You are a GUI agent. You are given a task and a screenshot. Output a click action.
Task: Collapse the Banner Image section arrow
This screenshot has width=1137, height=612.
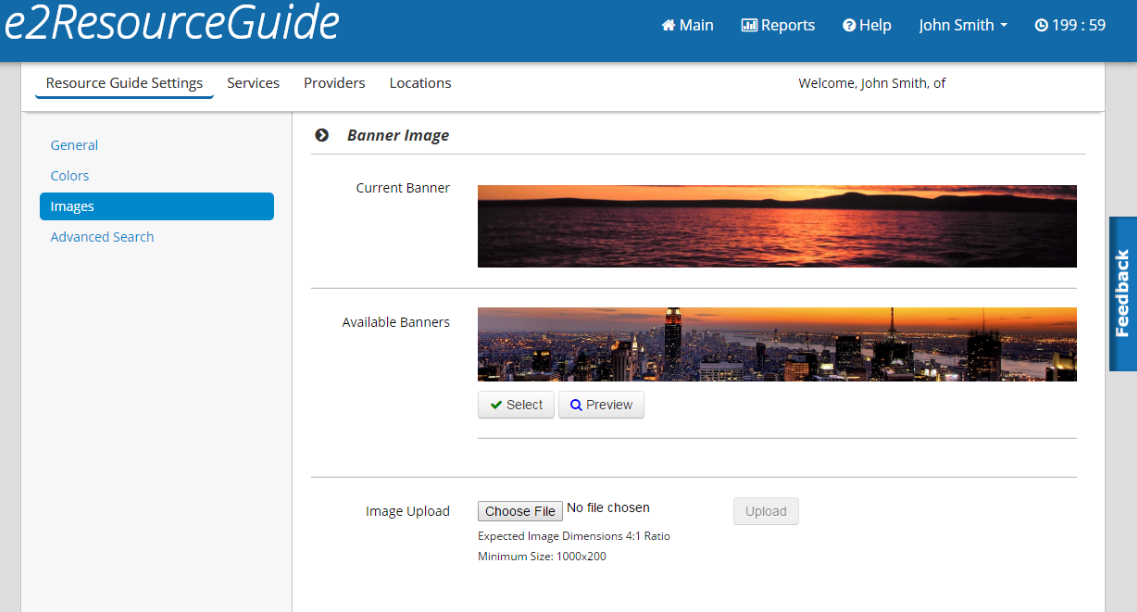click(x=322, y=135)
